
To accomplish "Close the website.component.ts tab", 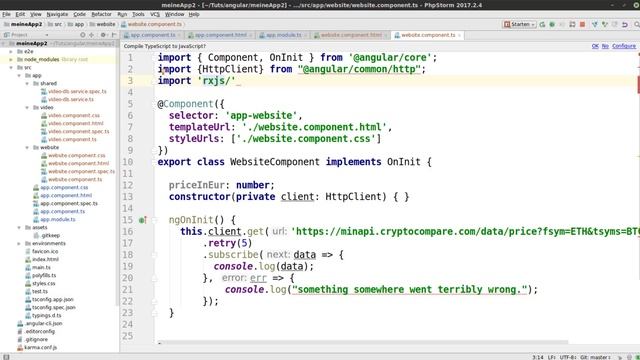I will click(460, 36).
